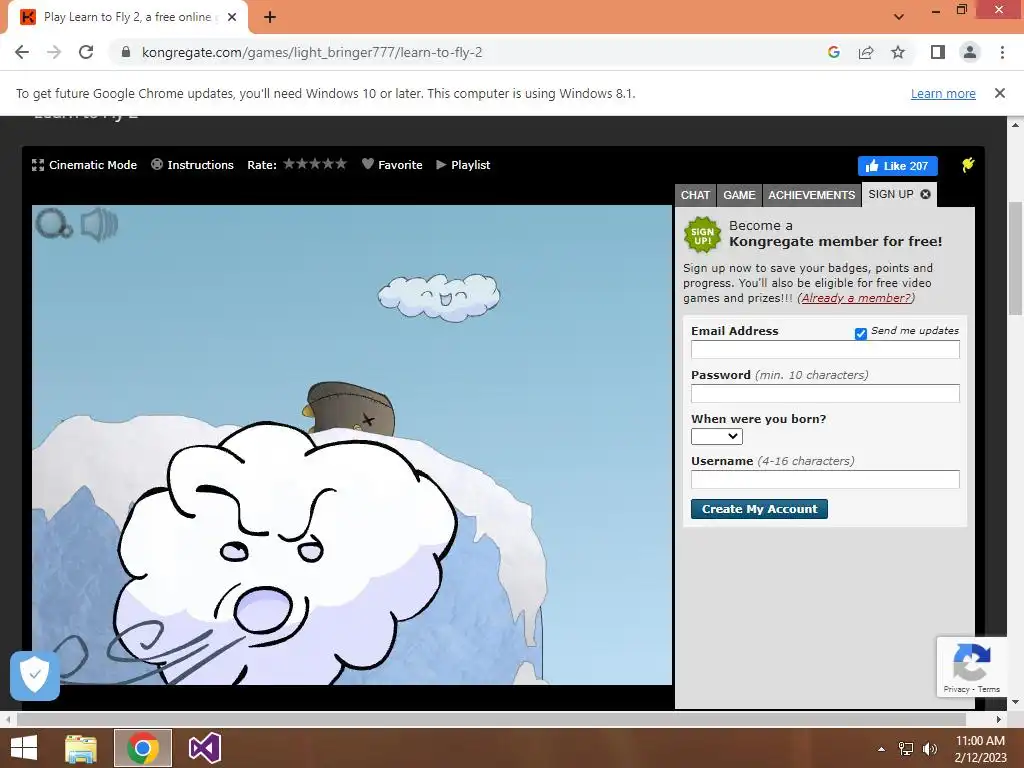Show hidden system tray icons
The height and width of the screenshot is (768, 1024).
[881, 749]
